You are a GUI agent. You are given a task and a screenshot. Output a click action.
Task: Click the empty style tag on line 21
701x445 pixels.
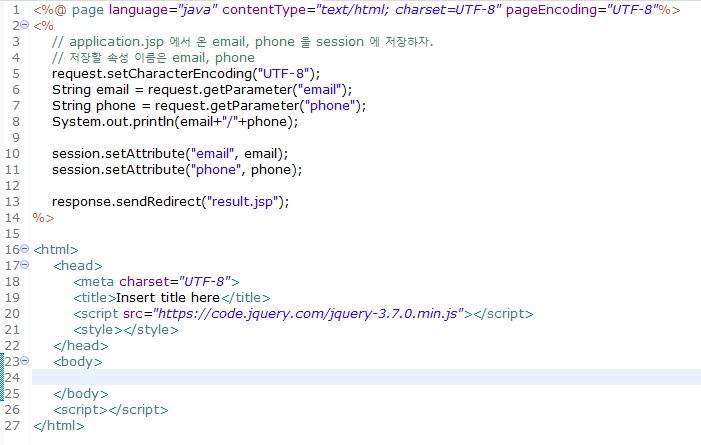point(126,330)
